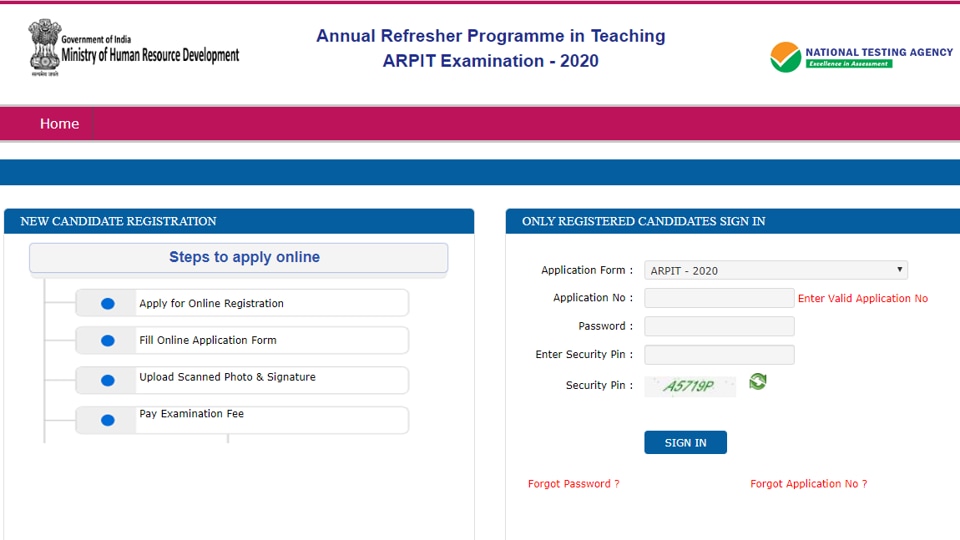Focus the Password input field
Image resolution: width=960 pixels, height=540 pixels.
[x=719, y=326]
